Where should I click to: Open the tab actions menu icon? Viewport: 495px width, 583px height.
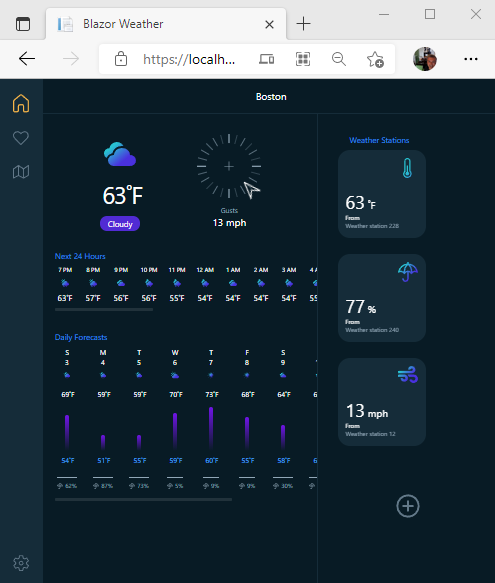[x=23, y=24]
